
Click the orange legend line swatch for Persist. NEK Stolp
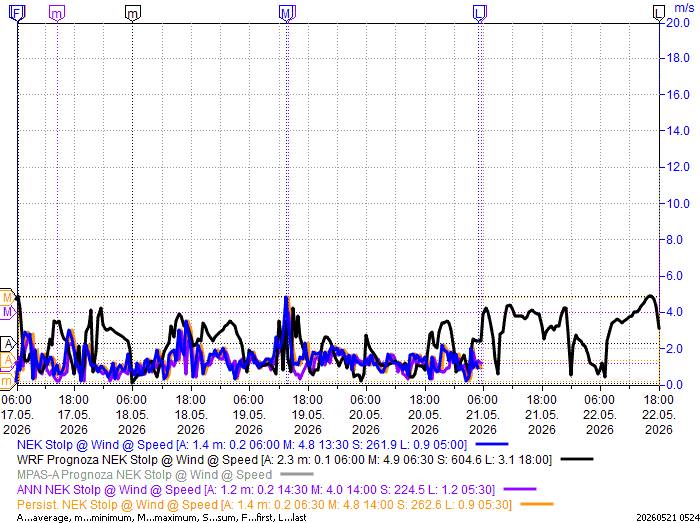(537, 505)
